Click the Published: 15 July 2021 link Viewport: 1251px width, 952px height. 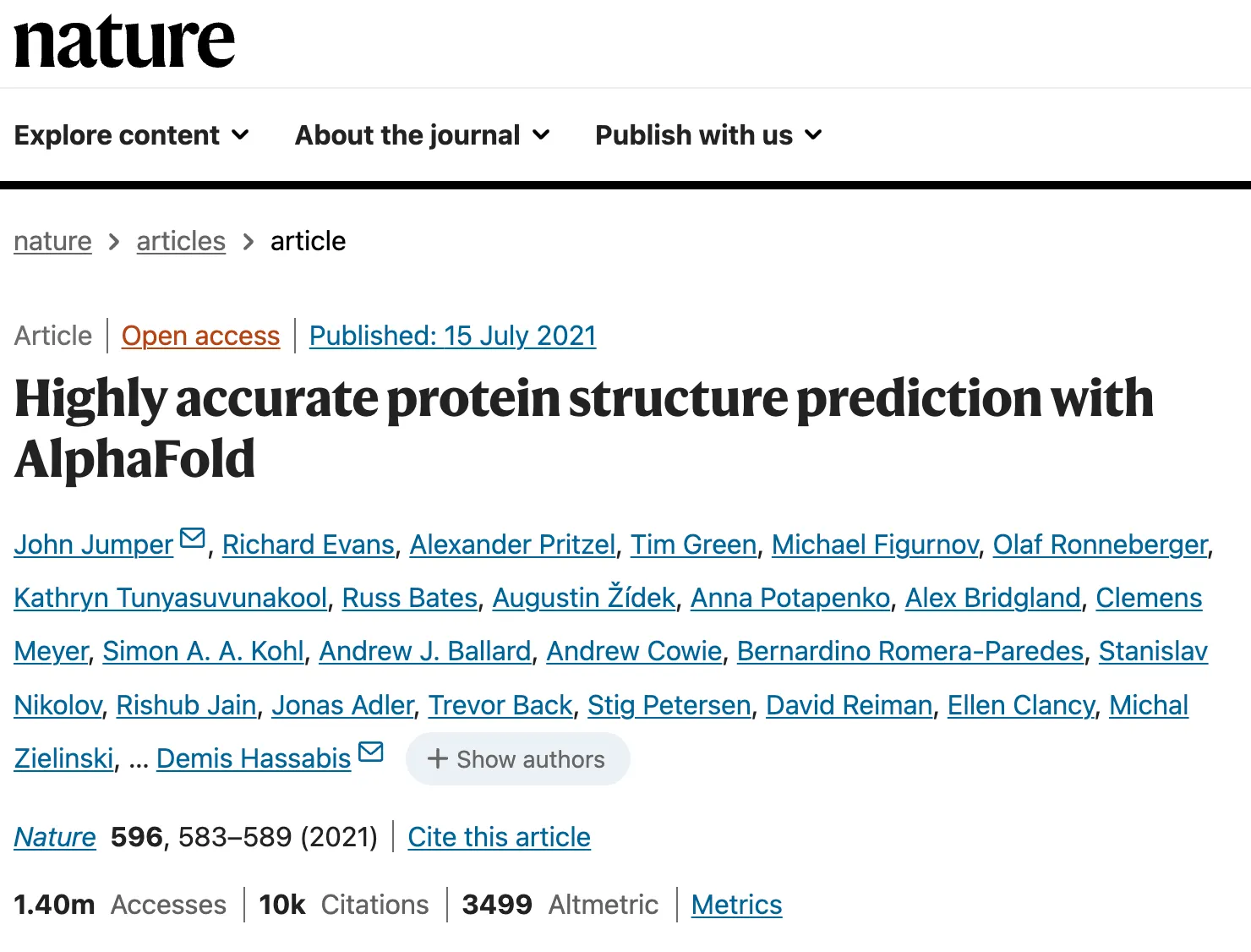click(452, 336)
